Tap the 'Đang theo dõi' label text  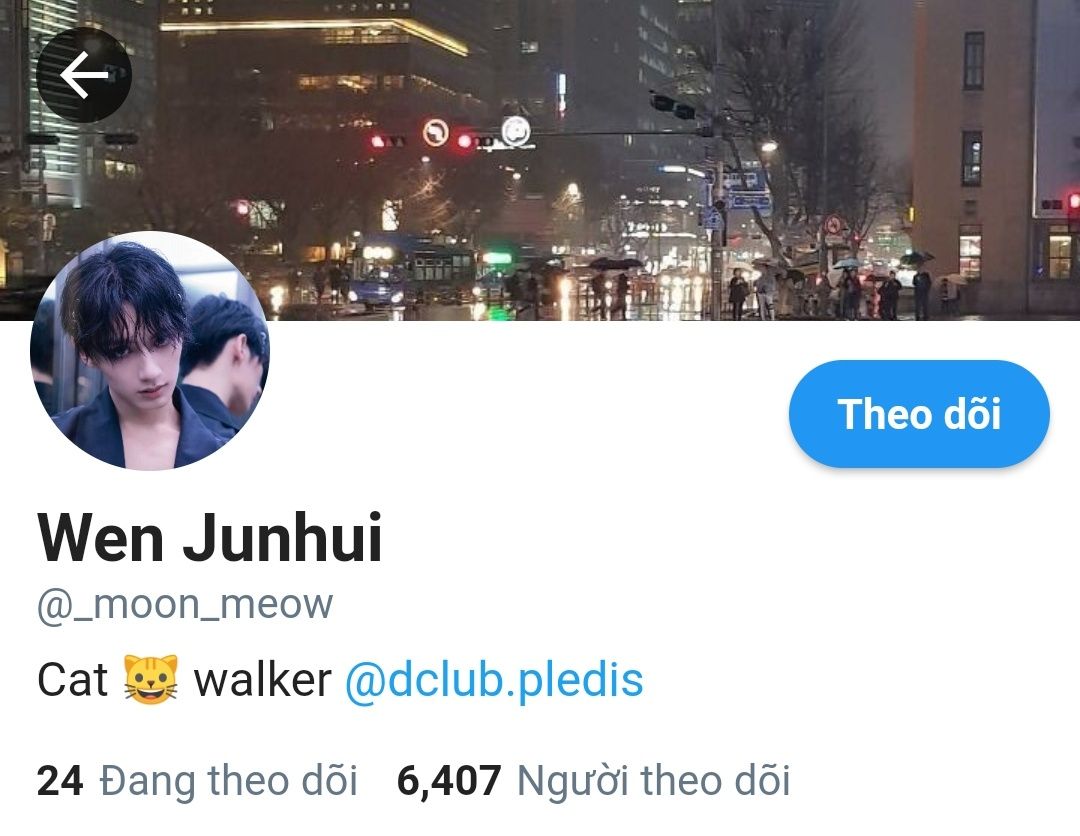coord(229,781)
